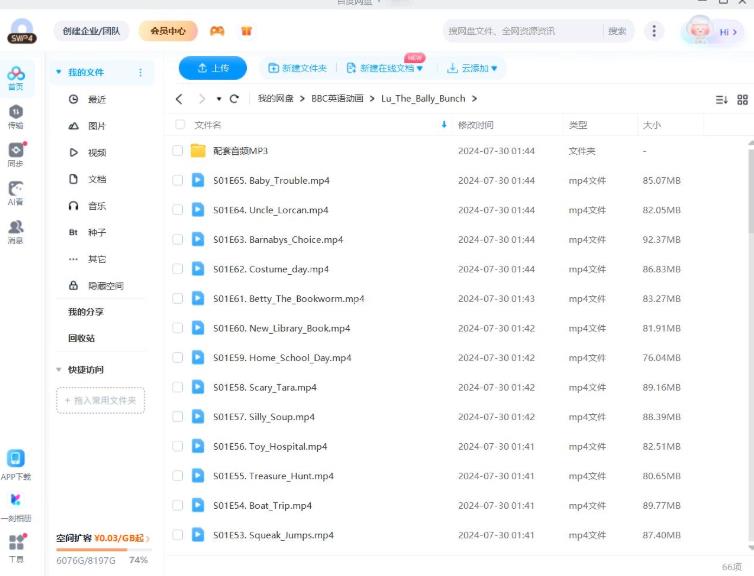
Task: Click 创建企业/团队 button
Action: [91, 31]
